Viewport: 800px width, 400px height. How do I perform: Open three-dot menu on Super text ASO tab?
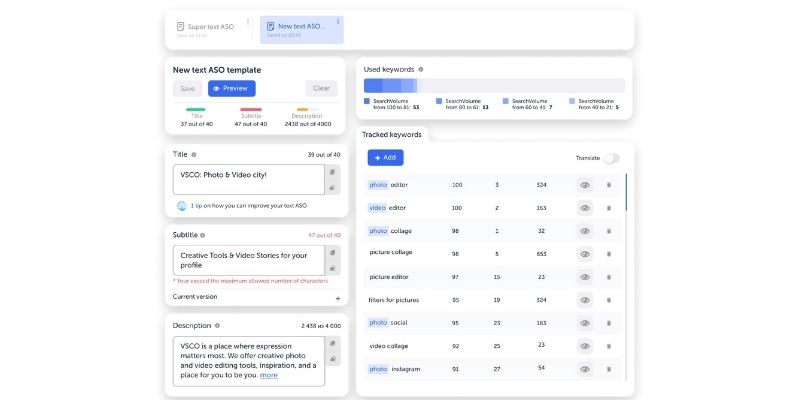pos(248,22)
